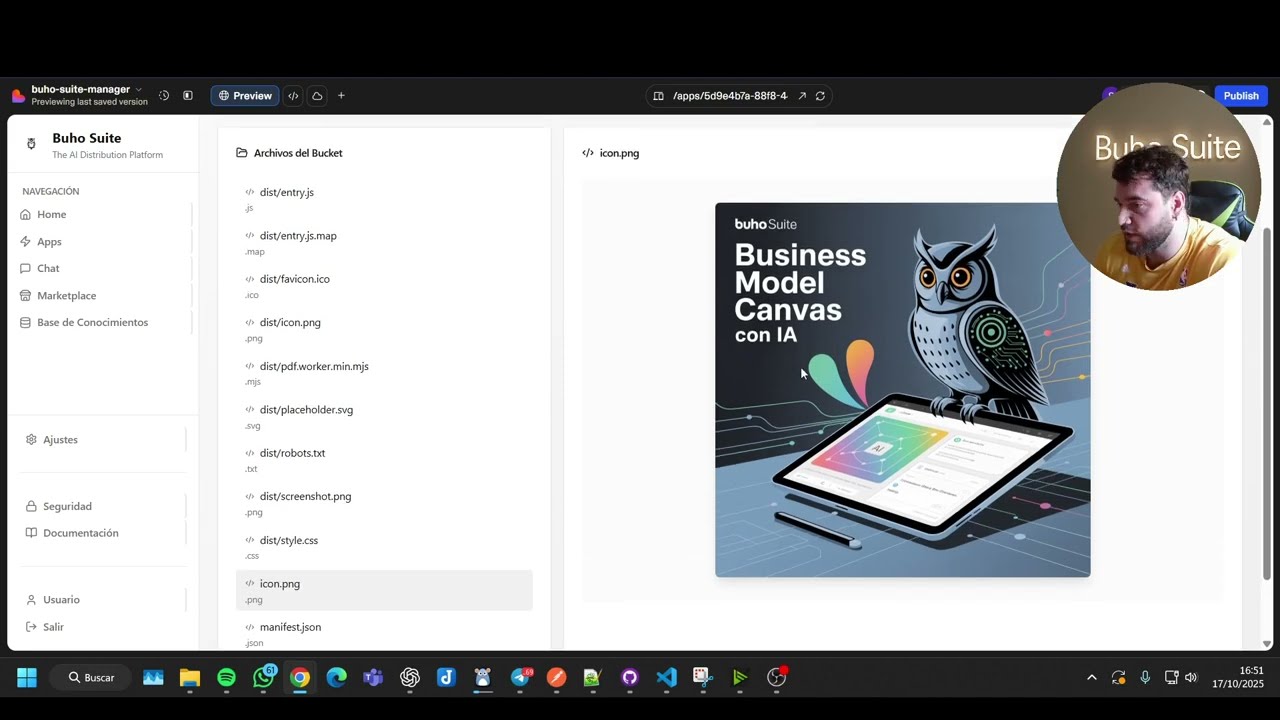
Task: Click the Archivos del Bucket folder icon
Action: [241, 153]
